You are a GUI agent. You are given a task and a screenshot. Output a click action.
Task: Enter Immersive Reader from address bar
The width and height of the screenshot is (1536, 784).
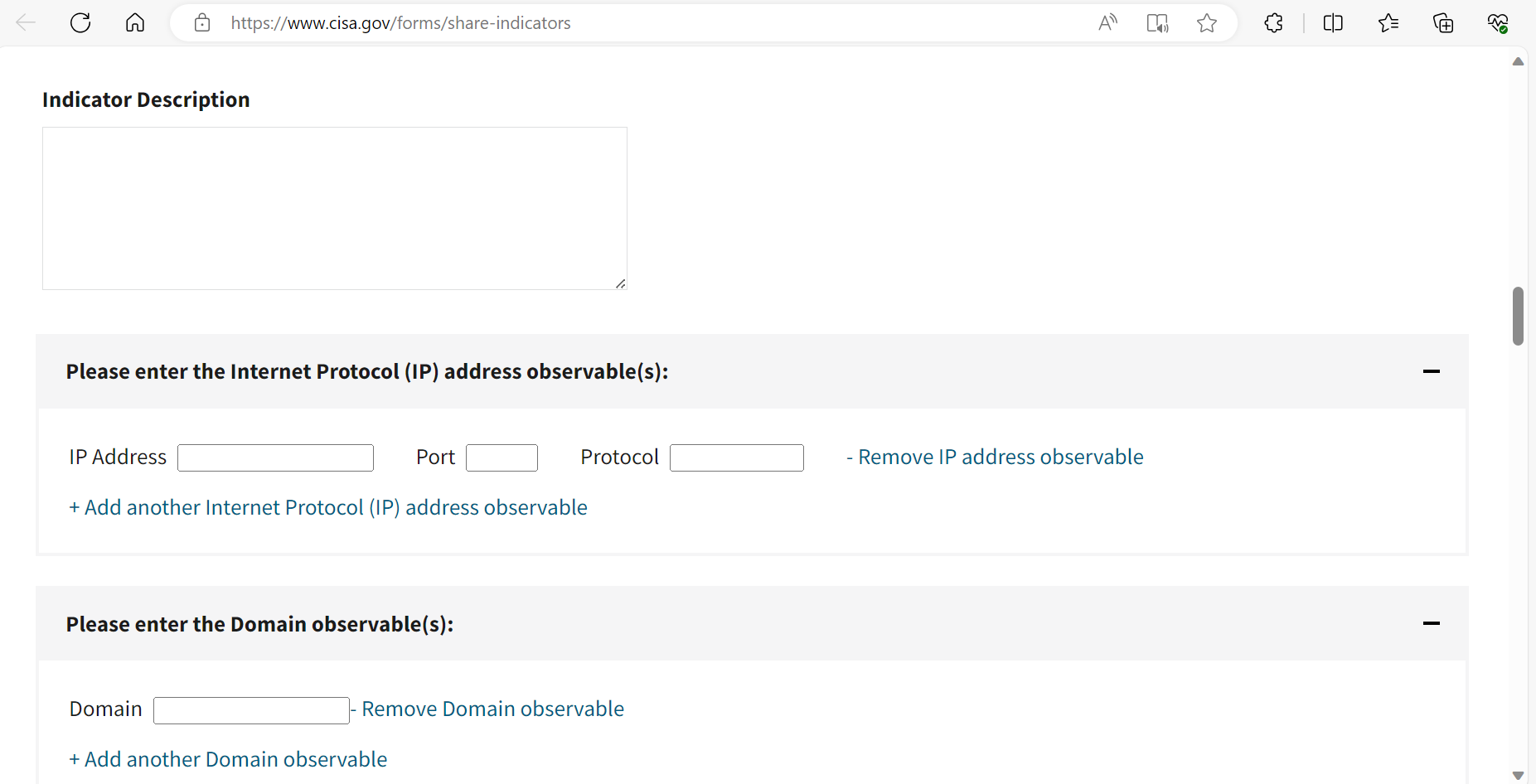pyautogui.click(x=1157, y=23)
